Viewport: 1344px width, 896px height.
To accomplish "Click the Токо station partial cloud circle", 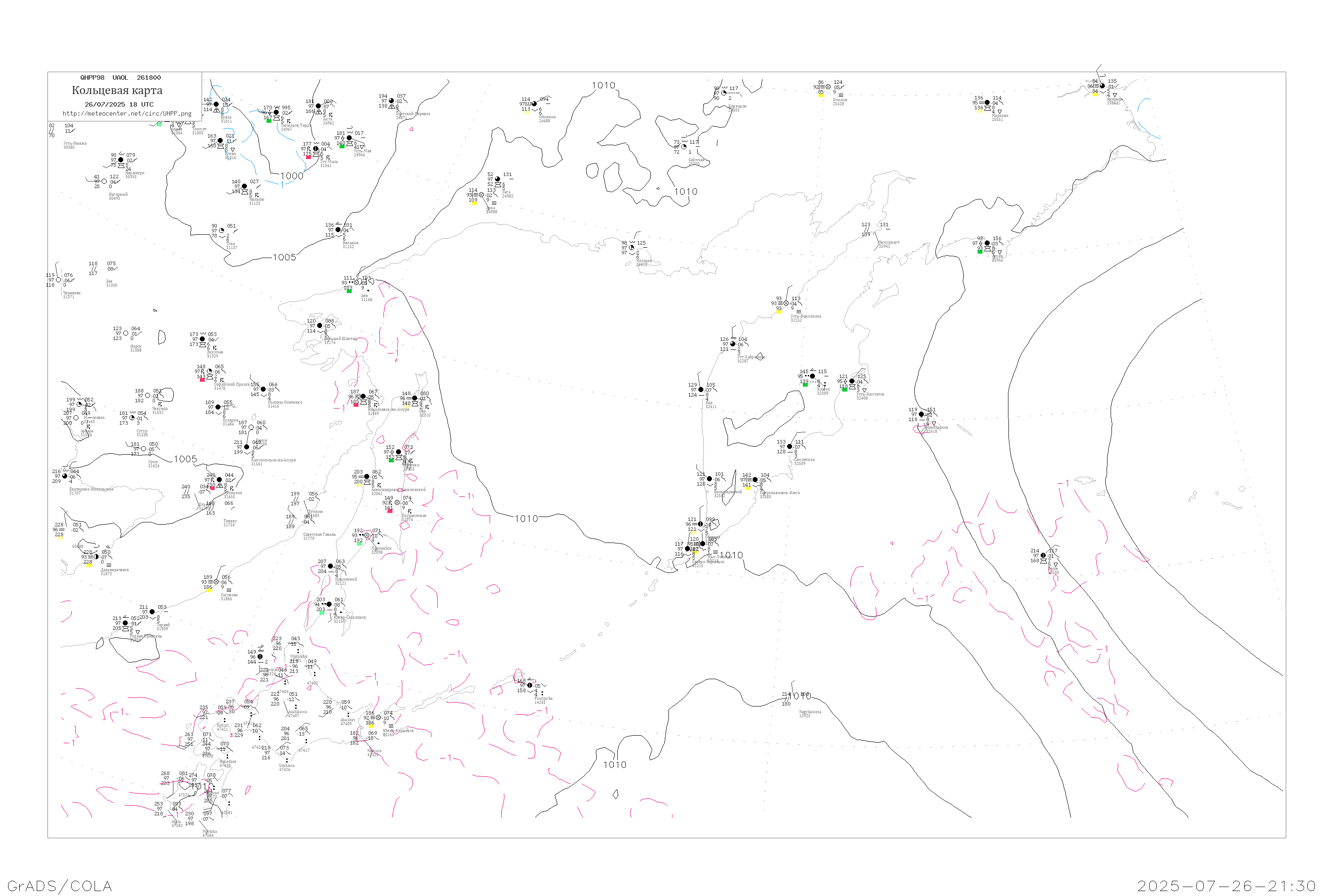I will (x=222, y=231).
